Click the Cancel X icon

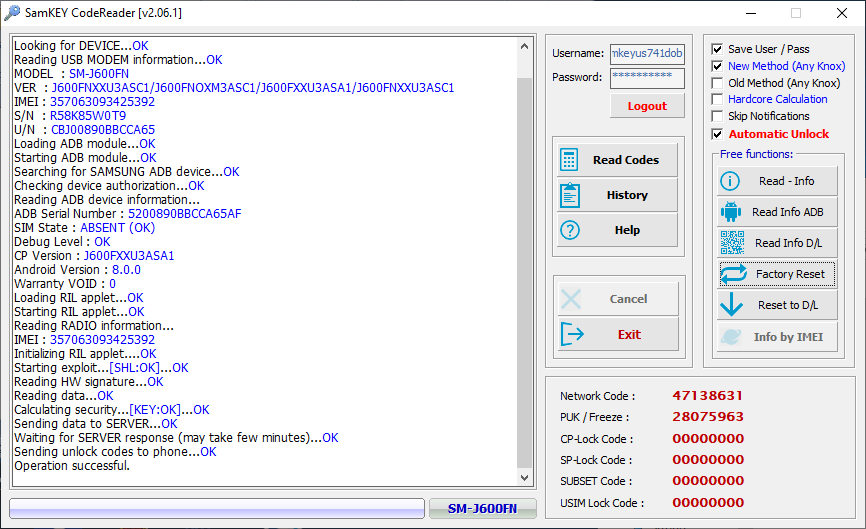click(571, 299)
